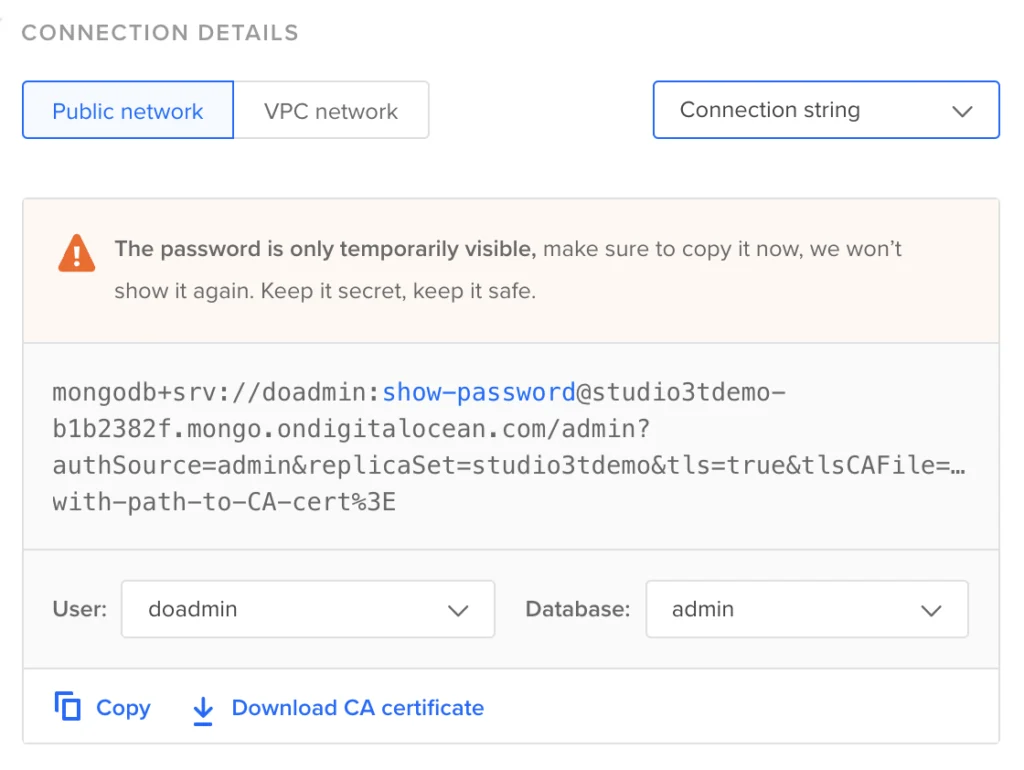Click the text 'with-path-to-CA-cert%3E'
1024x770 pixels.
coord(224,502)
